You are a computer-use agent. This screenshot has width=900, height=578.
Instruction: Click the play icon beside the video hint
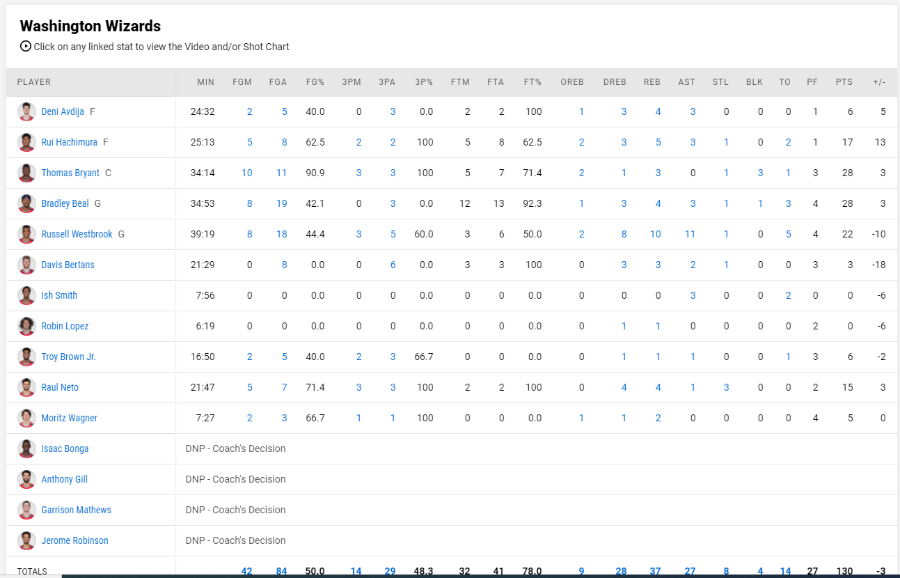pos(25,46)
